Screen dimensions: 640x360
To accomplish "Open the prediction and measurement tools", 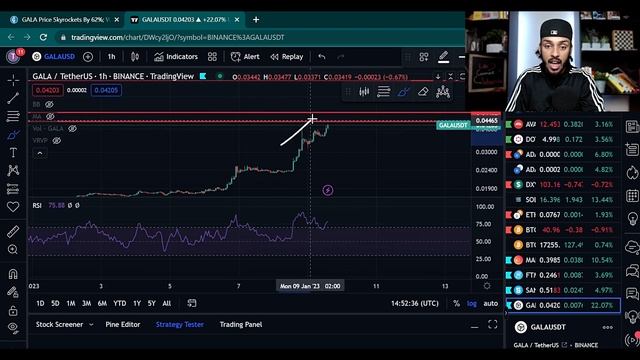I will tap(13, 189).
